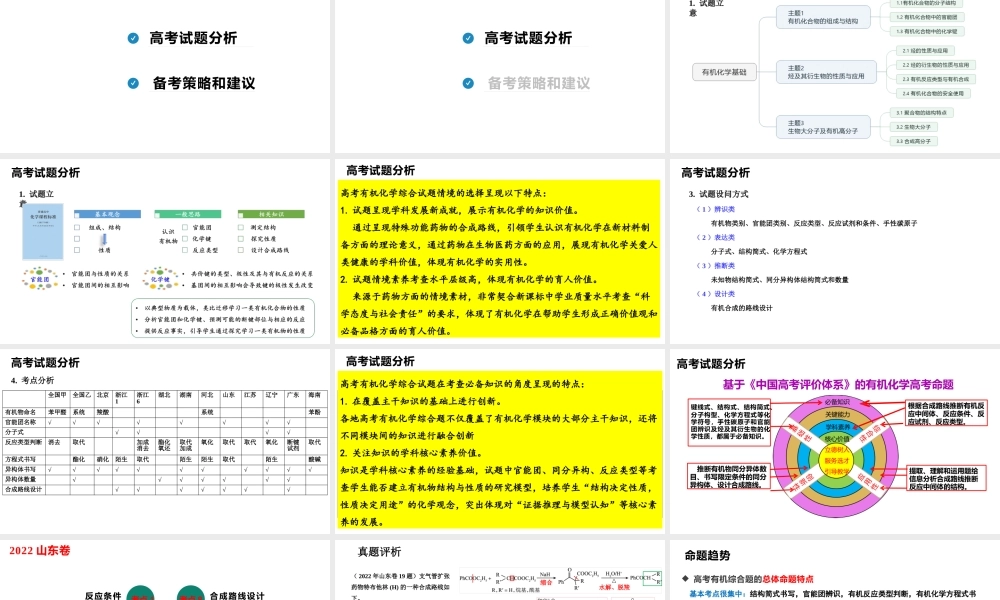Select 主题1 有机化合物的组成与结构 node
This screenshot has width=1000, height=600.
click(823, 17)
